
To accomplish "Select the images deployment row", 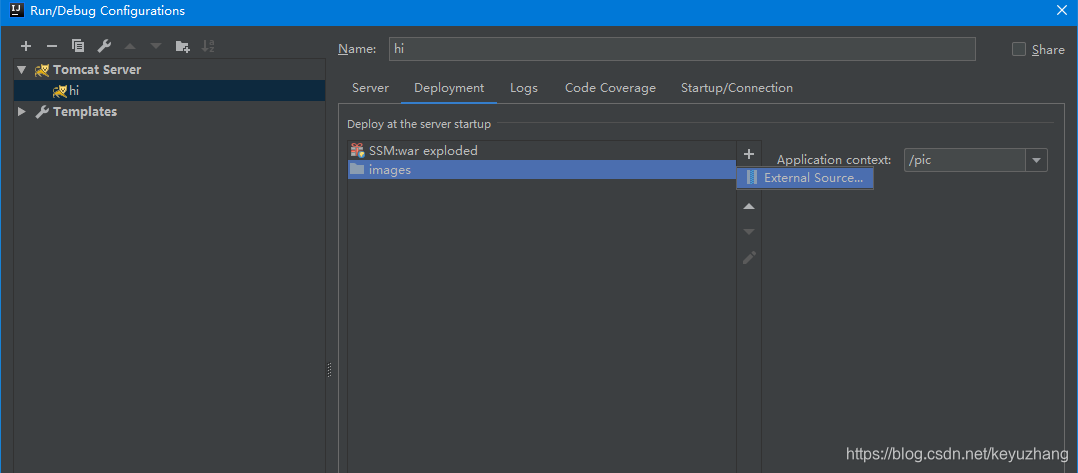I will [542, 170].
